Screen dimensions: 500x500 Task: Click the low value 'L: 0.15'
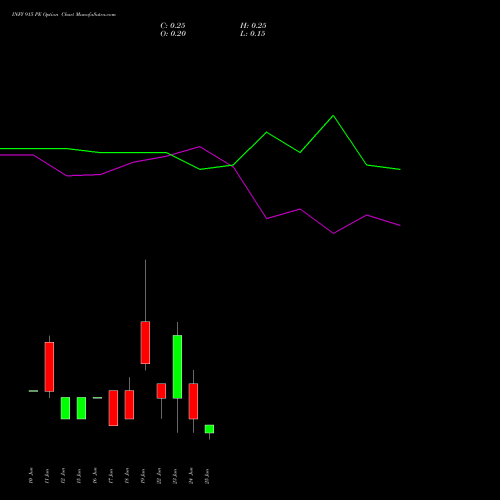253,34
